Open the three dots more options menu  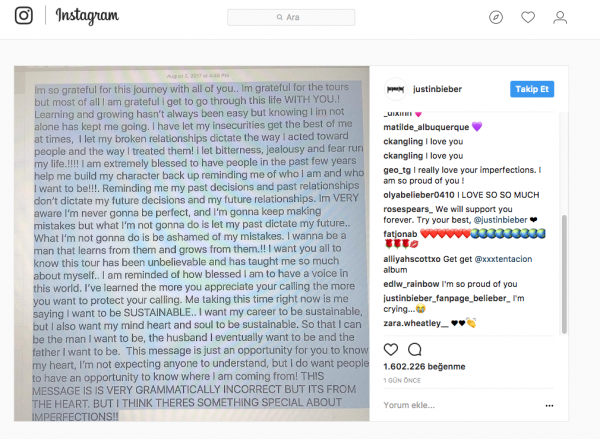(549, 405)
